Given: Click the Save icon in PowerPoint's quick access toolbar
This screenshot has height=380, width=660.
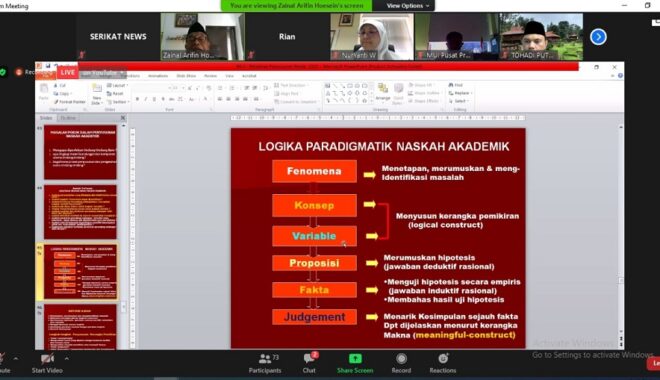Looking at the screenshot, I should tap(48, 66).
